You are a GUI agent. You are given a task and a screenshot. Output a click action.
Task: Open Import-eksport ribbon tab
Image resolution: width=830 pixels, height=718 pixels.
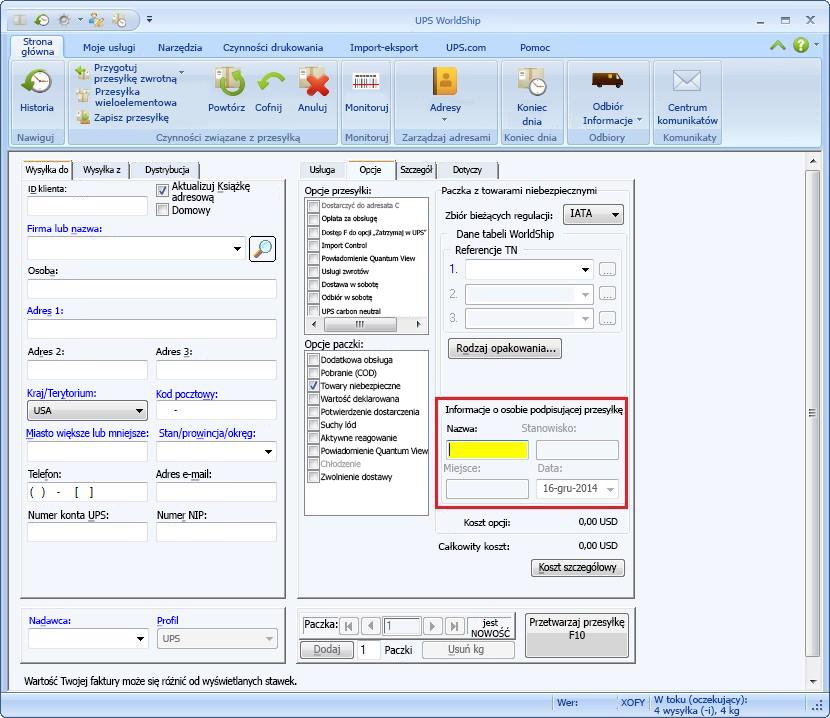384,48
